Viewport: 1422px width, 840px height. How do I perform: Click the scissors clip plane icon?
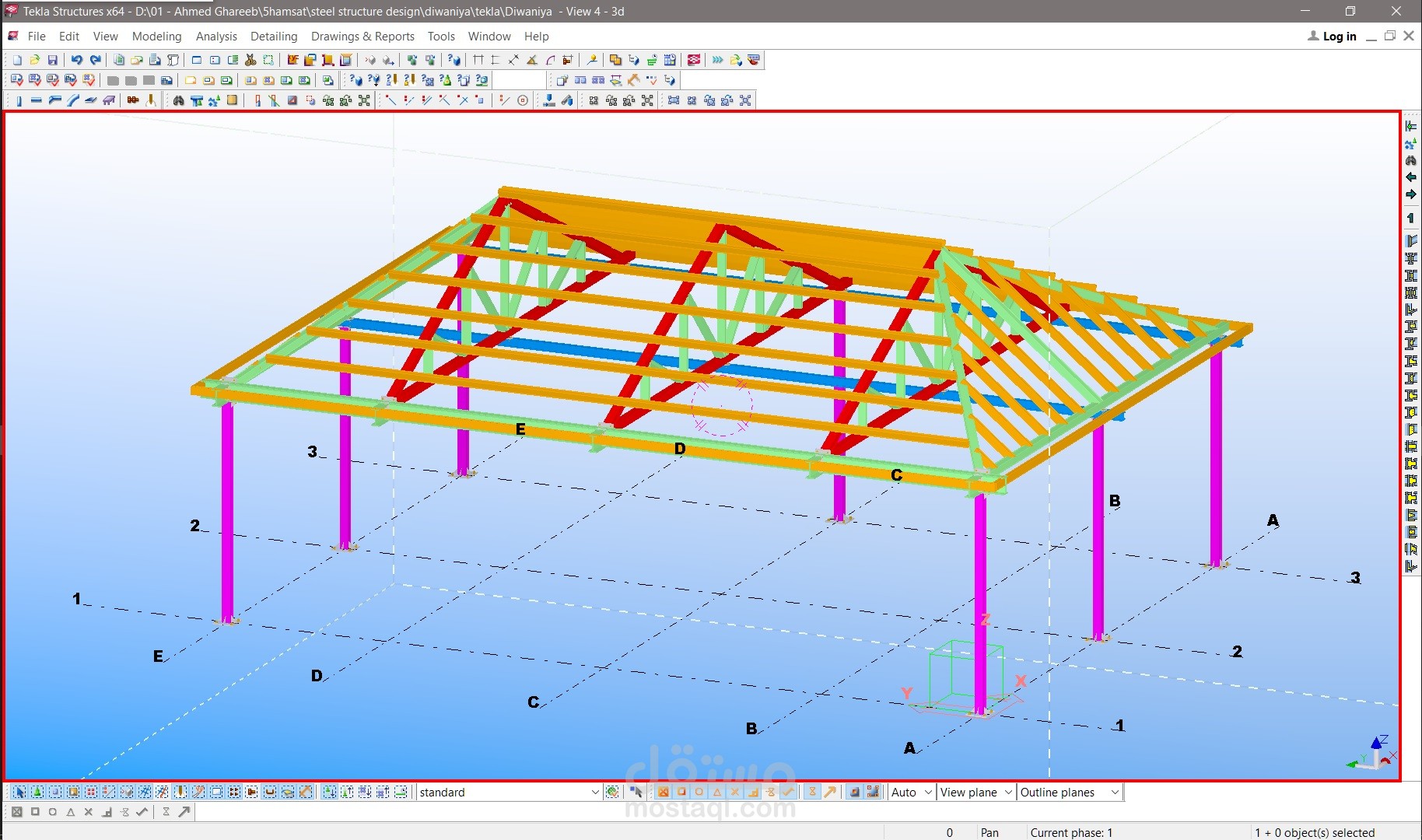250,60
